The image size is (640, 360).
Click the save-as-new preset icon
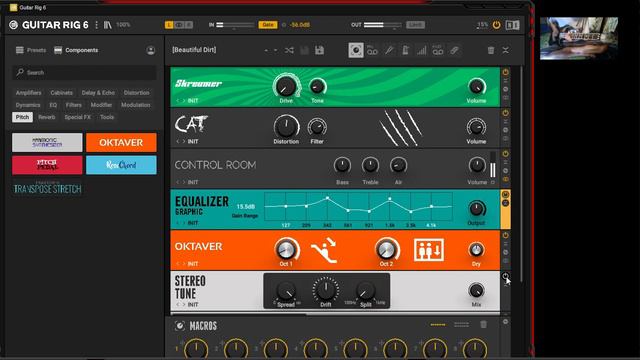click(319, 50)
